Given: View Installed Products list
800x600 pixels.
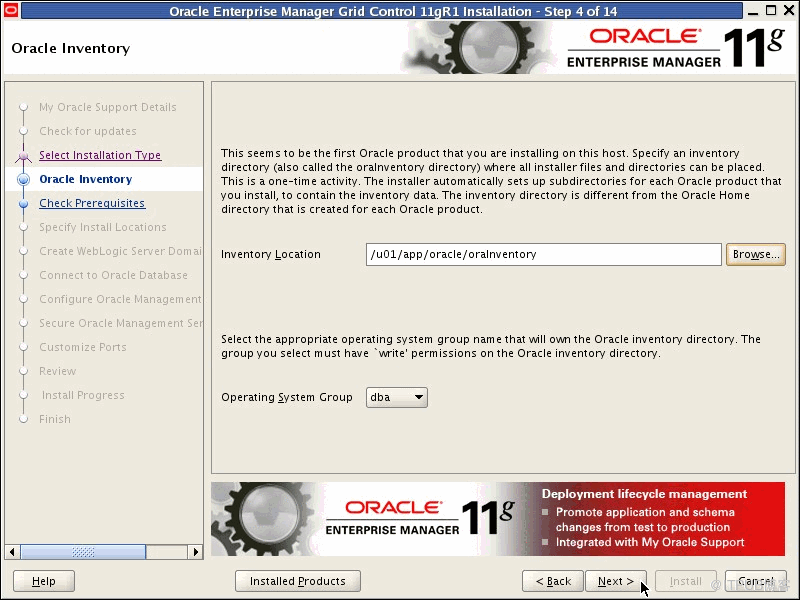Looking at the screenshot, I should tap(297, 581).
